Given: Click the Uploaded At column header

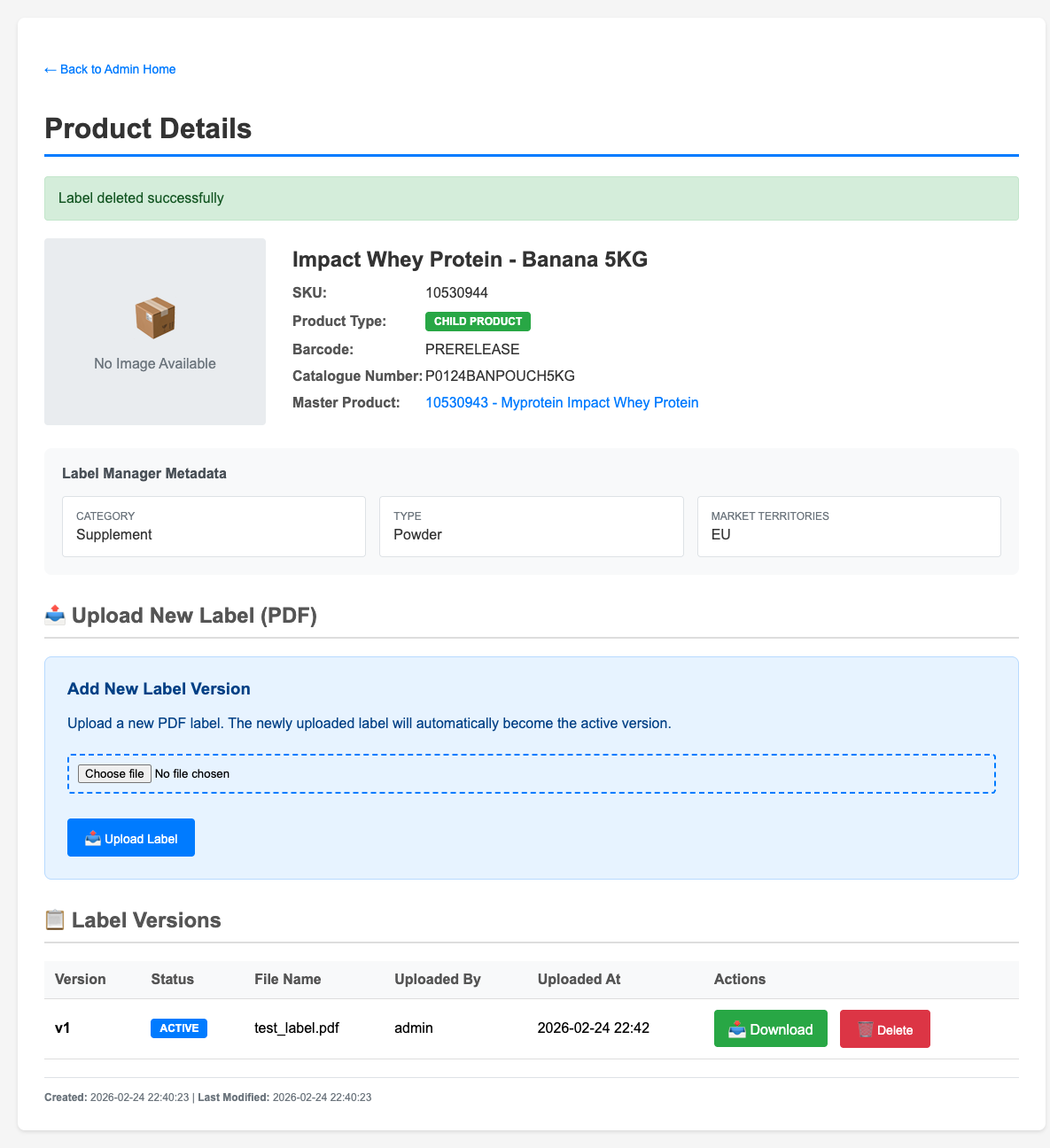Looking at the screenshot, I should point(579,979).
